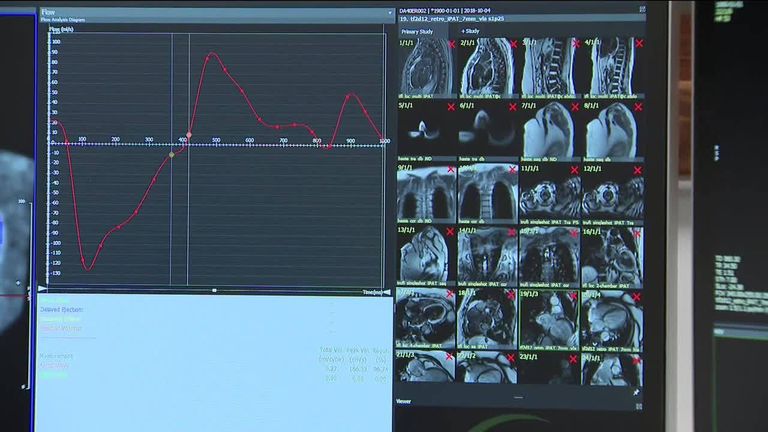Click the left triangle marker under the graph
Screen dimensions: 768x432
click(42, 289)
